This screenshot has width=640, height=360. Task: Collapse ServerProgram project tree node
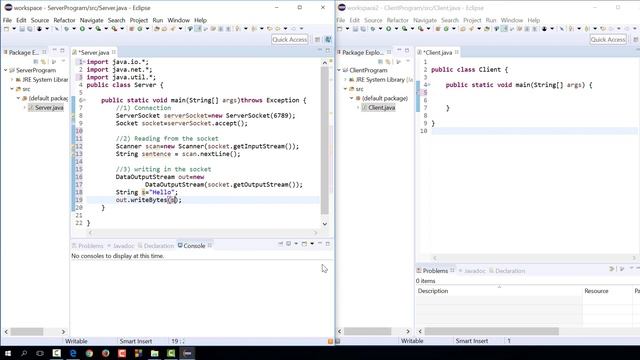6,70
